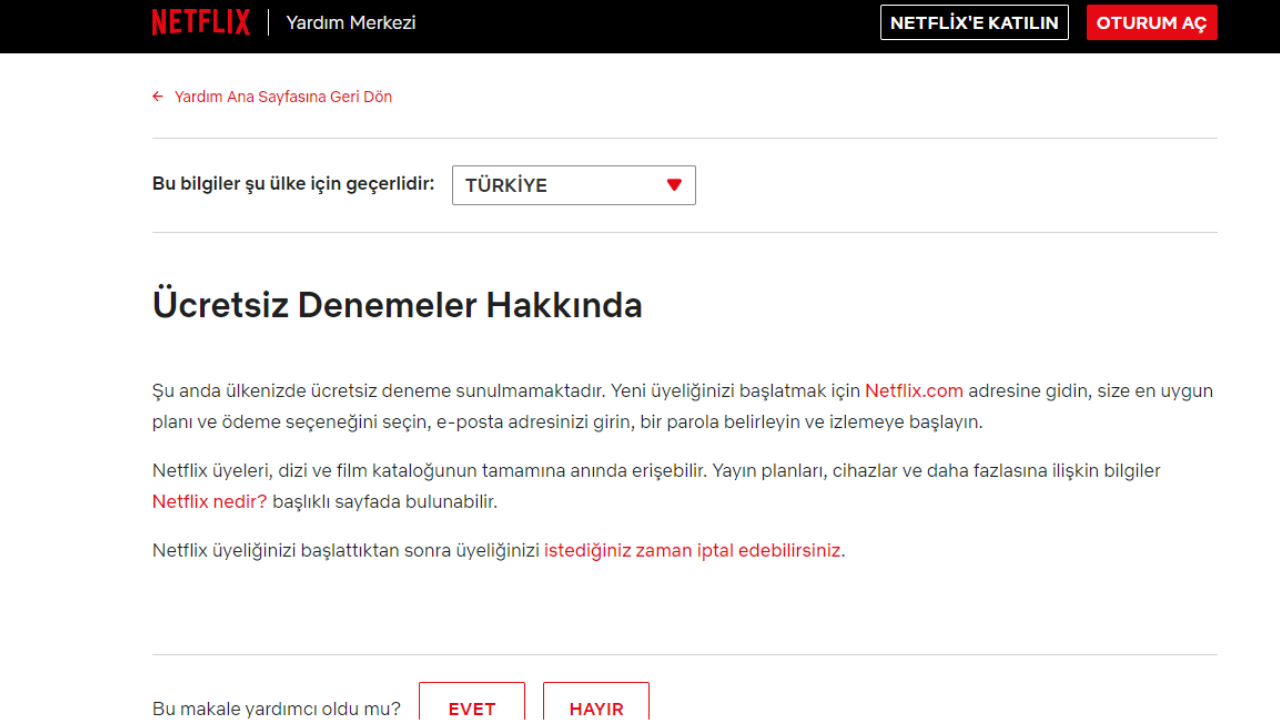Image resolution: width=1280 pixels, height=720 pixels.
Task: Click istediğiniz zaman iptal edebilirsiniz link
Action: 692,550
